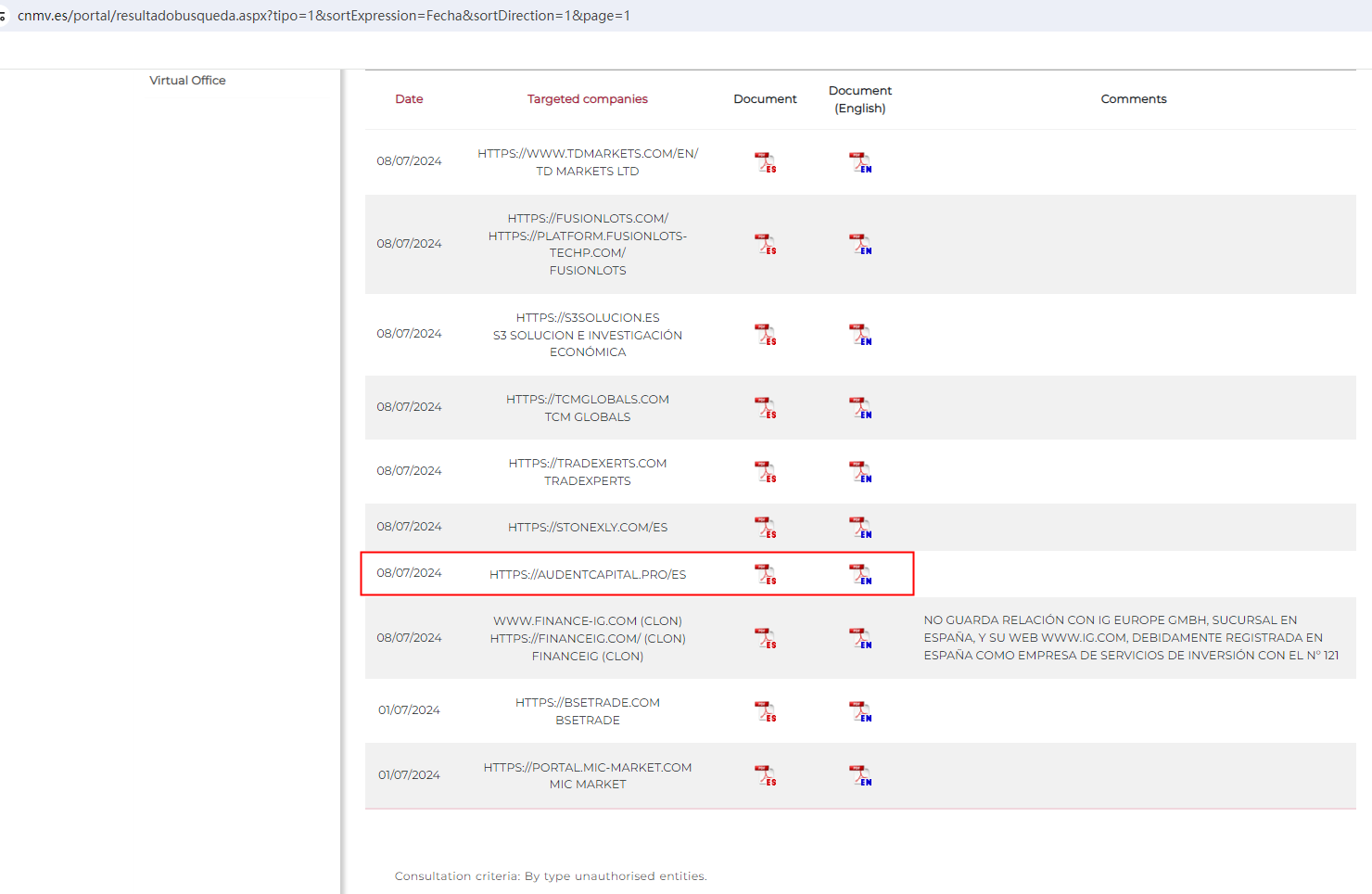Open Spanish PDF for Fusionlots warning
Image resolution: width=1372 pixels, height=894 pixels.
click(765, 244)
